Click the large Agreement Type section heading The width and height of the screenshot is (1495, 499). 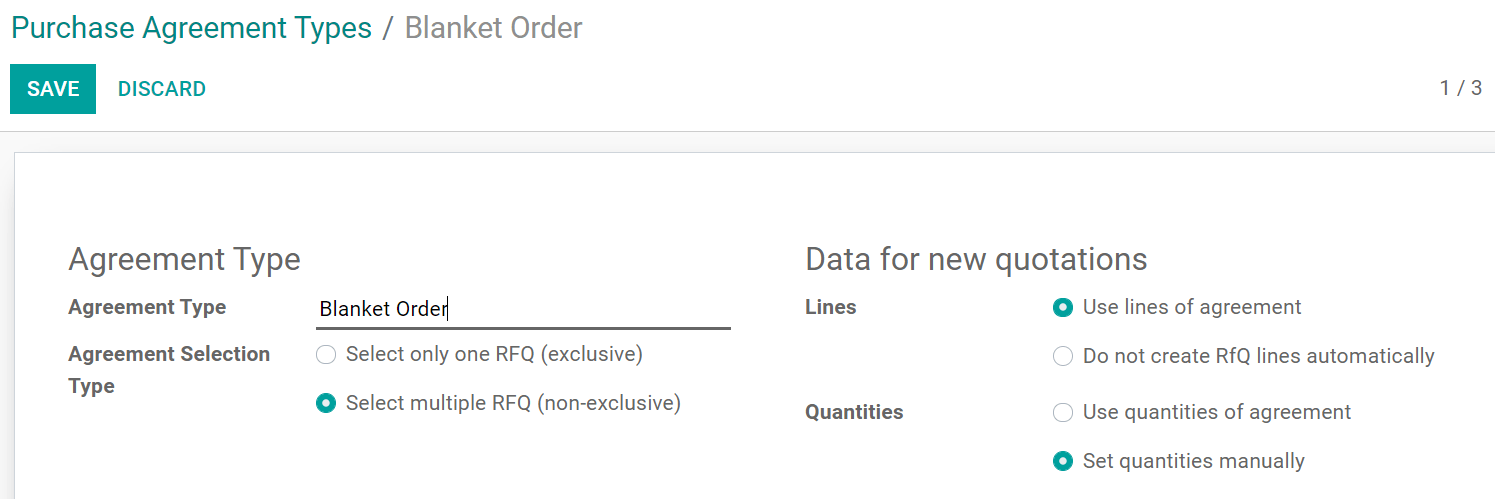point(184,259)
